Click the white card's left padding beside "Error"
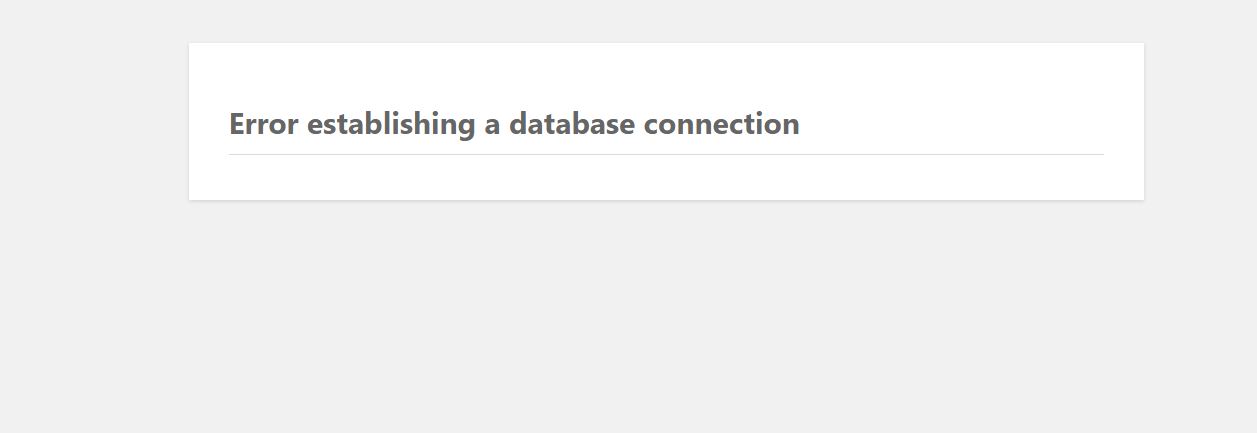1257x433 pixels. [208, 124]
